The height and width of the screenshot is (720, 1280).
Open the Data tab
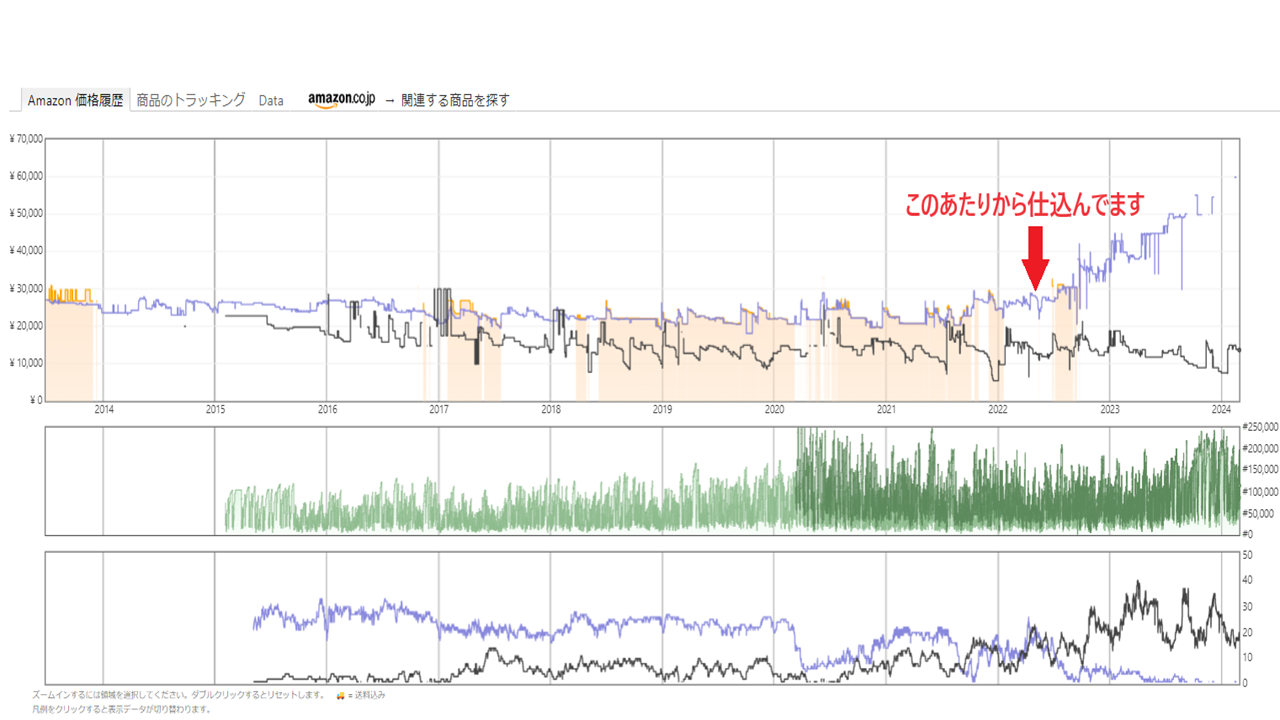pos(271,101)
